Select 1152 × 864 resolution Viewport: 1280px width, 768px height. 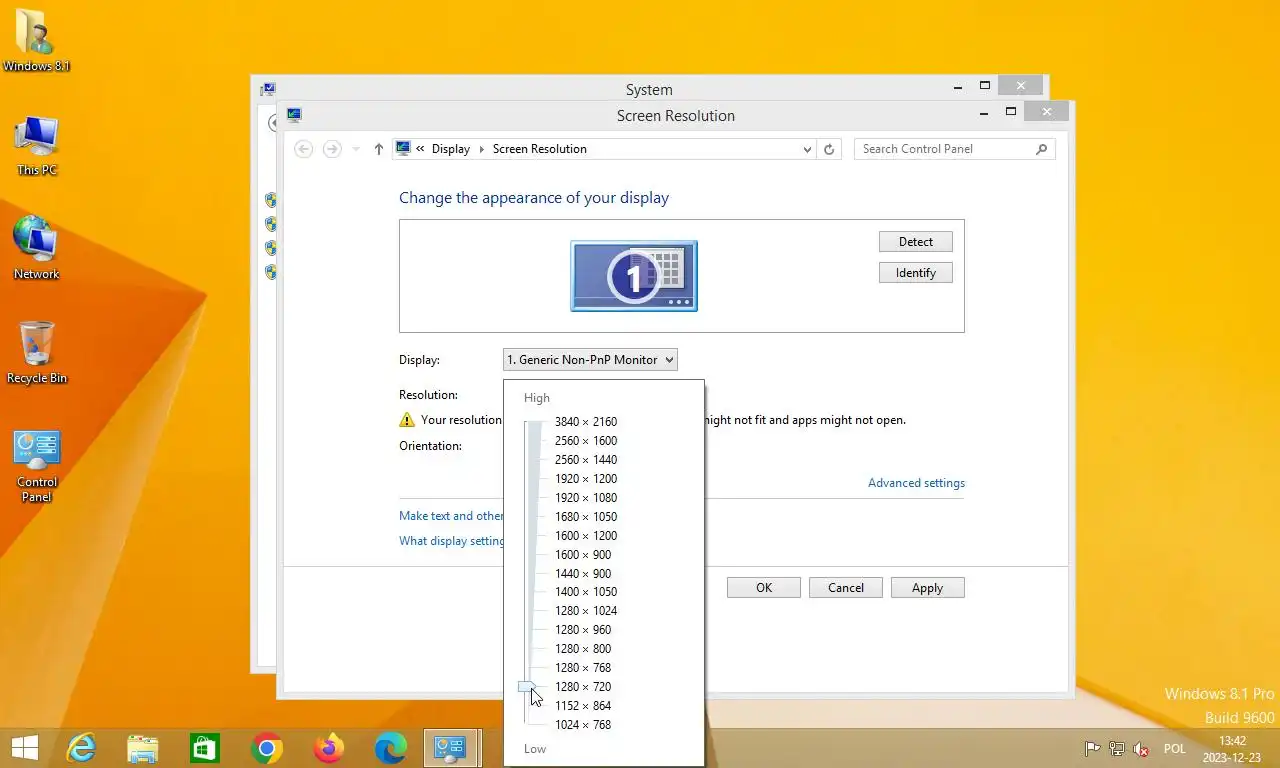[583, 706]
